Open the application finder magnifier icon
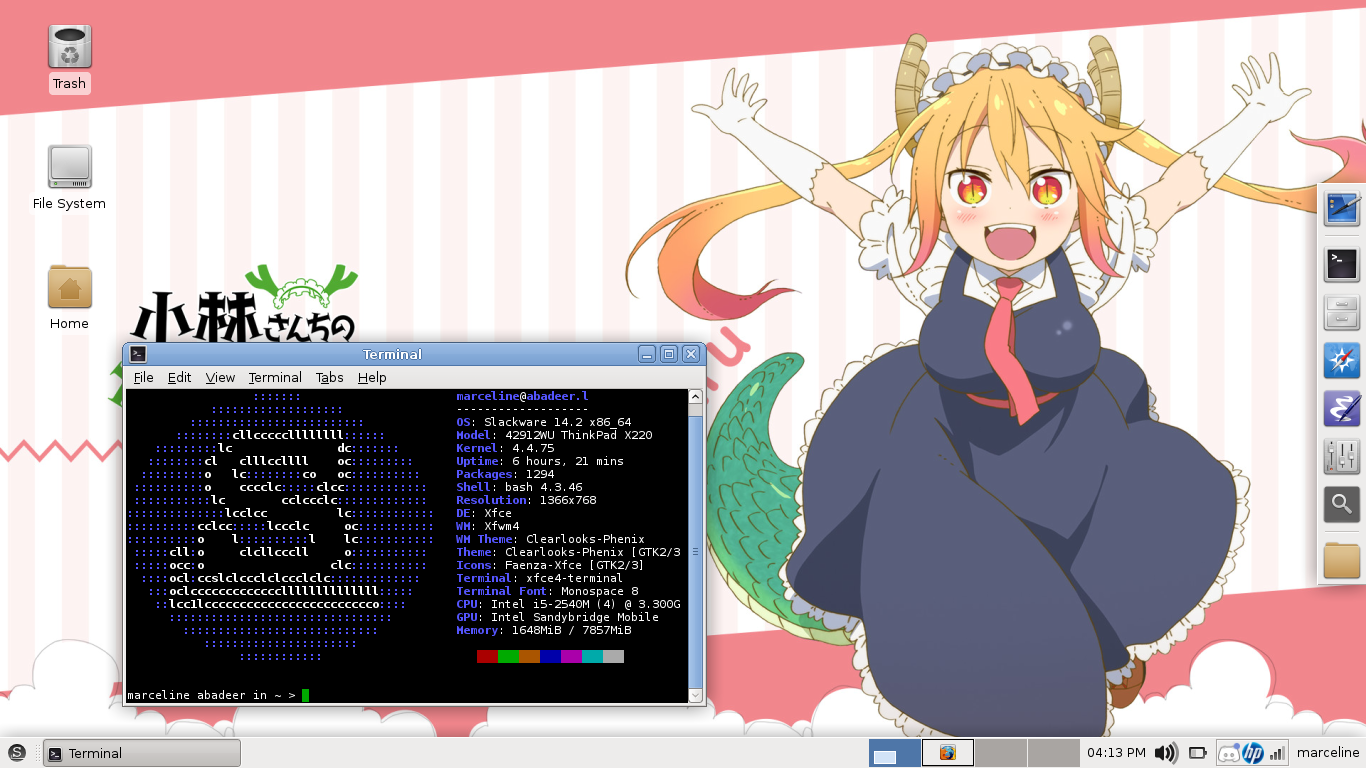The image size is (1366, 768). (x=1342, y=505)
